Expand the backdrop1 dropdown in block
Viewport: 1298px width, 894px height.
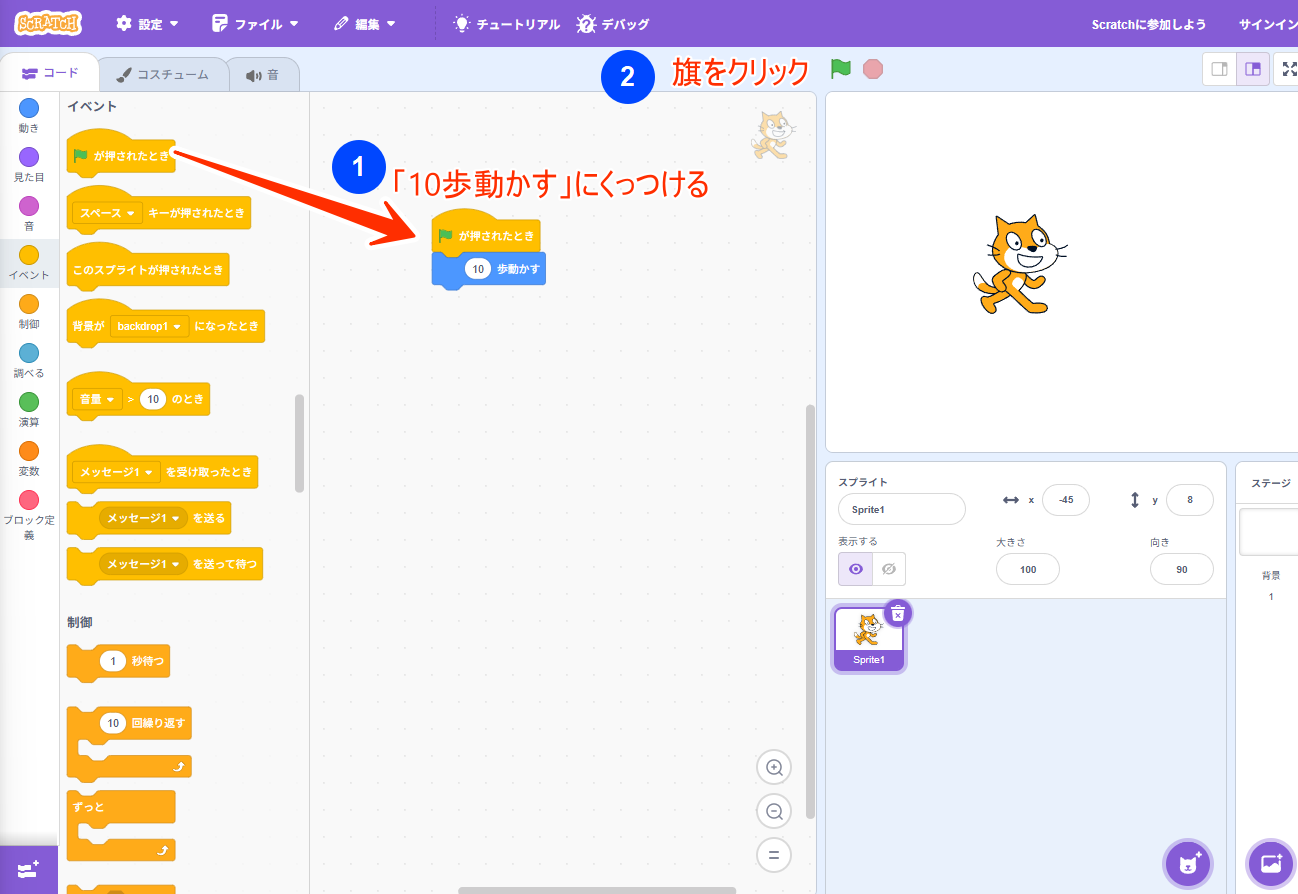pyautogui.click(x=150, y=326)
